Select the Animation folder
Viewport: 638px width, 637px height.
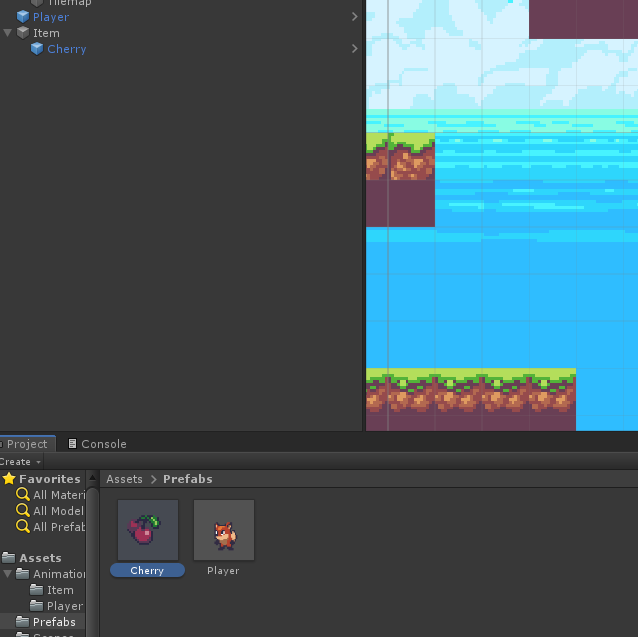click(59, 574)
